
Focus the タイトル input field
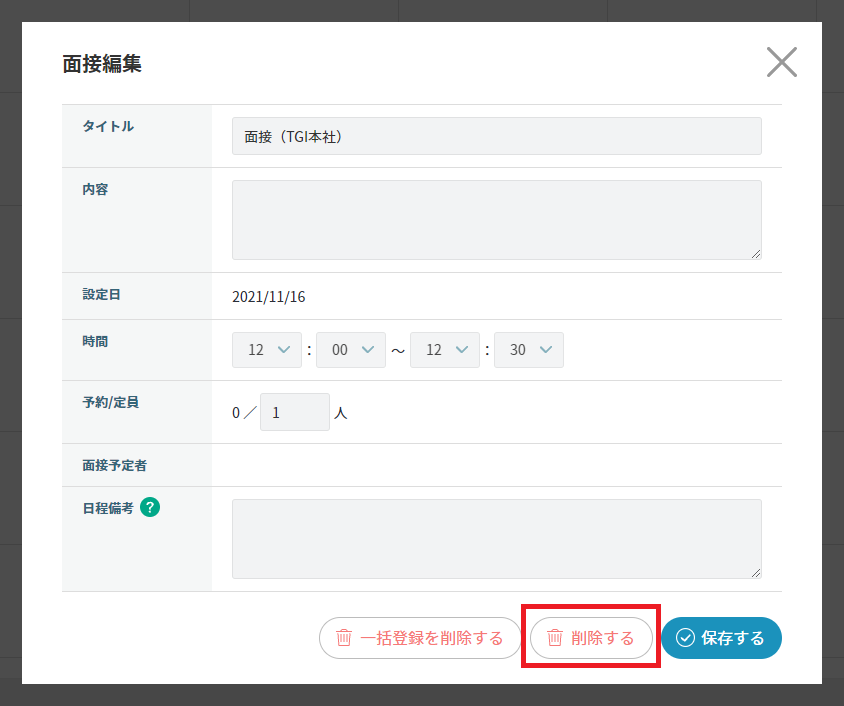pos(496,136)
